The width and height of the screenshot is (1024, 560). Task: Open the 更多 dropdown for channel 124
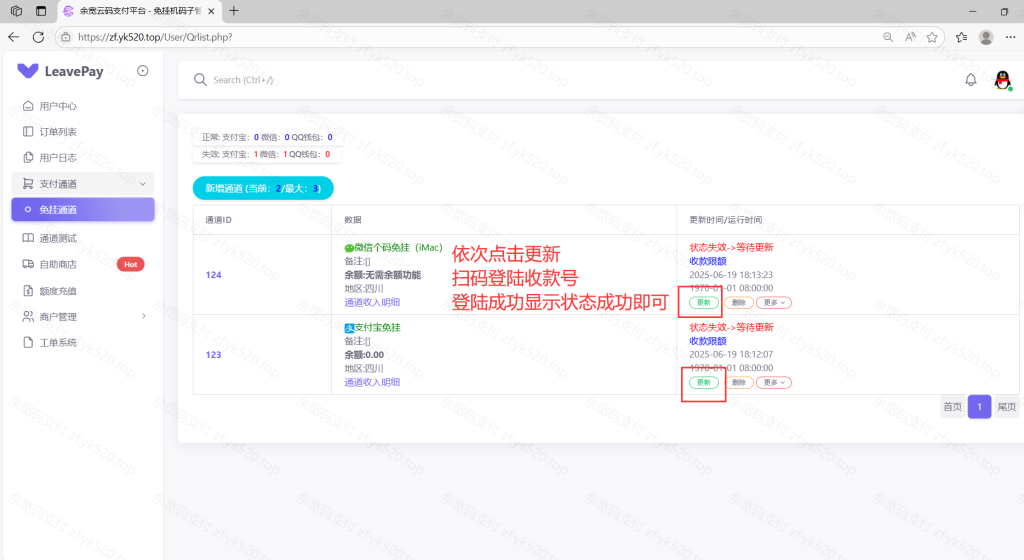click(774, 302)
